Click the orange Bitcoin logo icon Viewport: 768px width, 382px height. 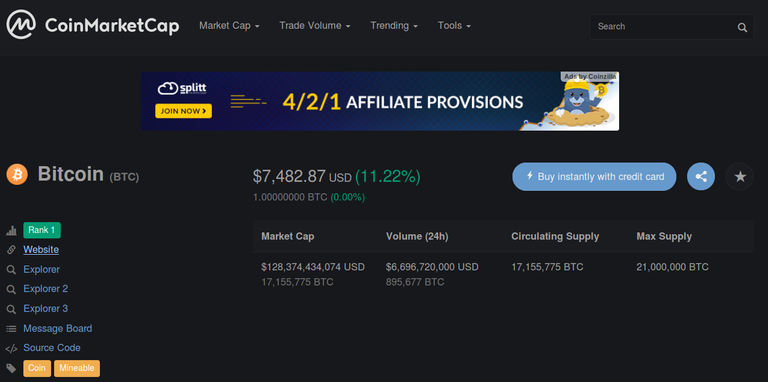point(17,174)
